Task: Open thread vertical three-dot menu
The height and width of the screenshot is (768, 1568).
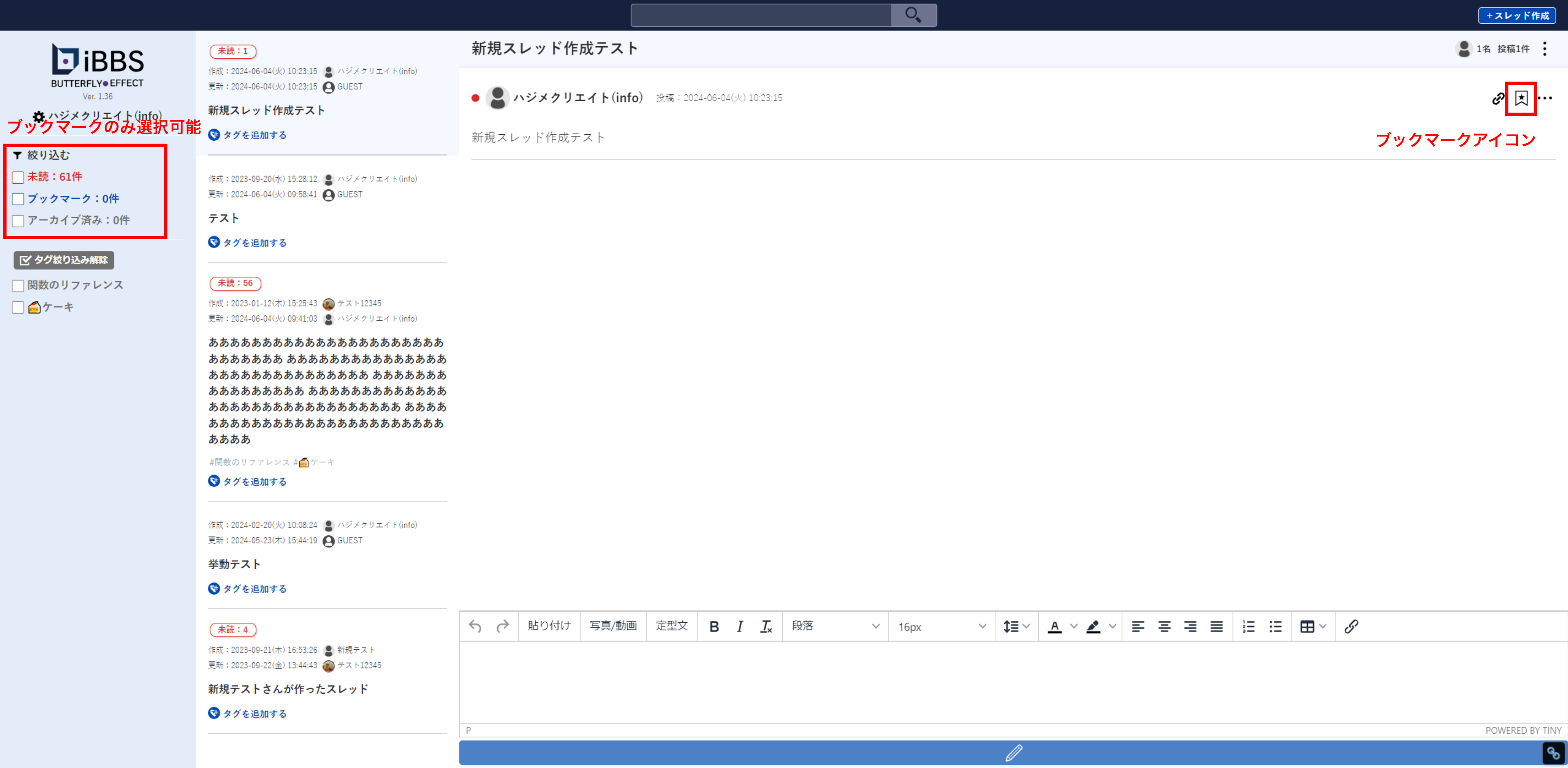Action: pyautogui.click(x=1545, y=49)
